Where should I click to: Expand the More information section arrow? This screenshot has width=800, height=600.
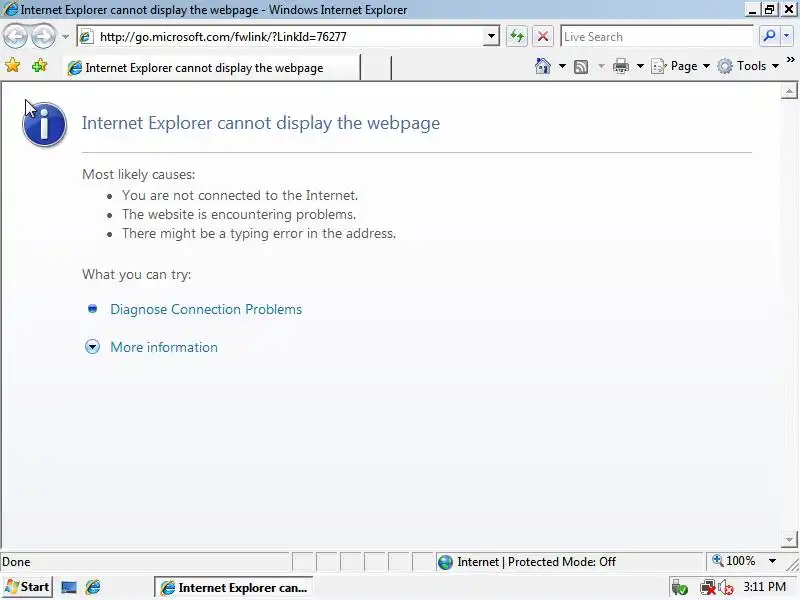(92, 347)
